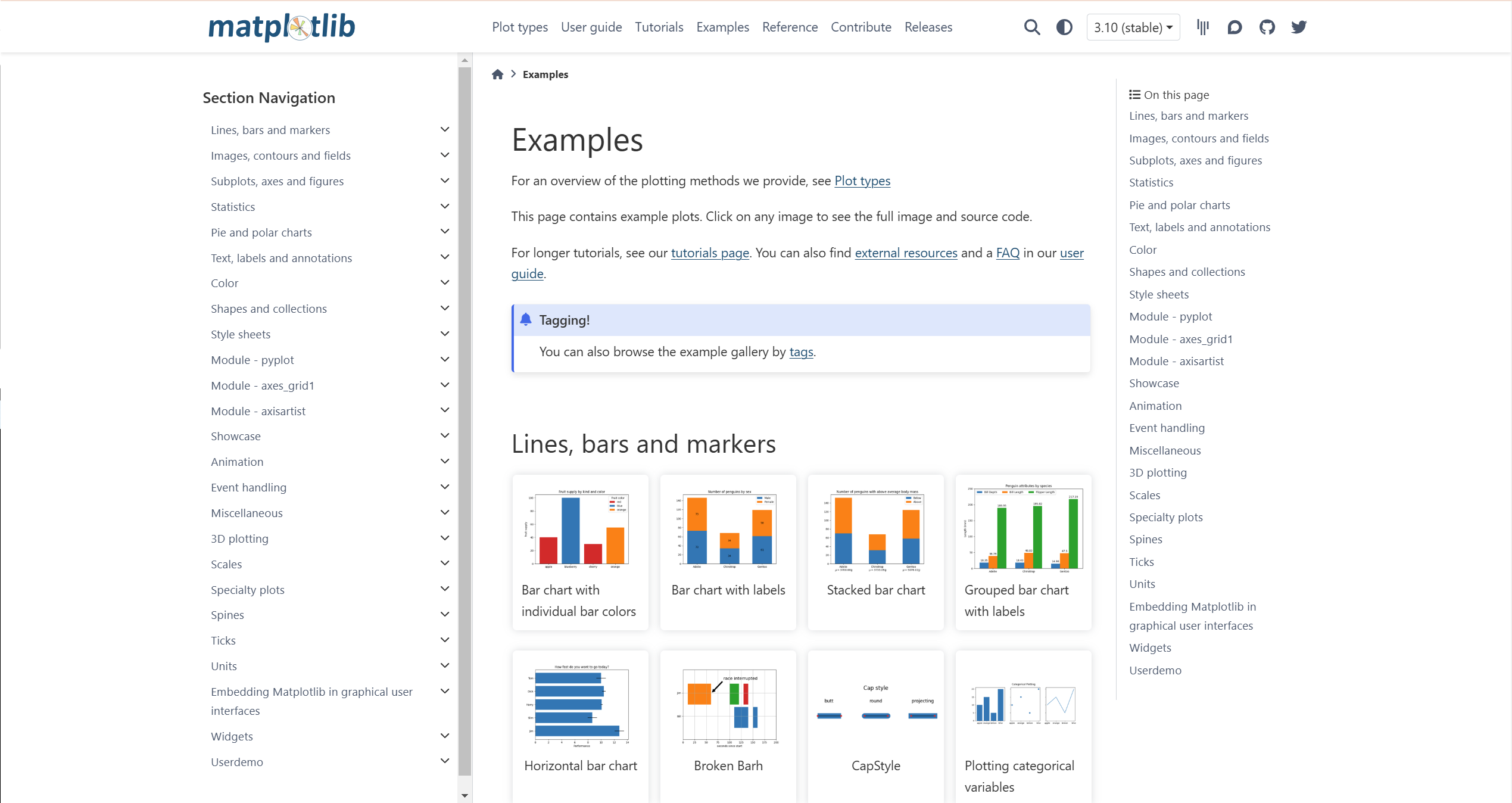Open the CapStyle example thumbnail
The image size is (1512, 803).
pos(875,727)
